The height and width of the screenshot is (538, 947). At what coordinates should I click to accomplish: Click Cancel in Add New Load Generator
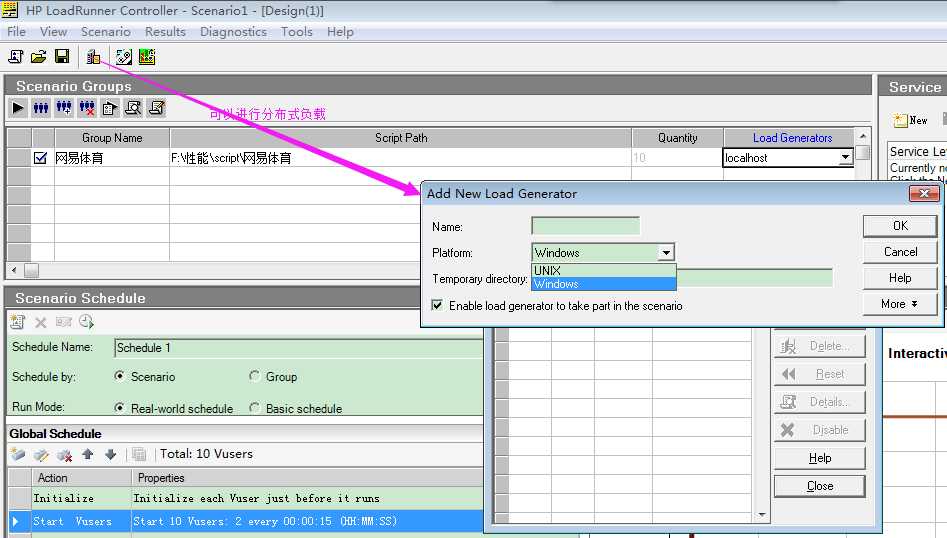tap(900, 252)
